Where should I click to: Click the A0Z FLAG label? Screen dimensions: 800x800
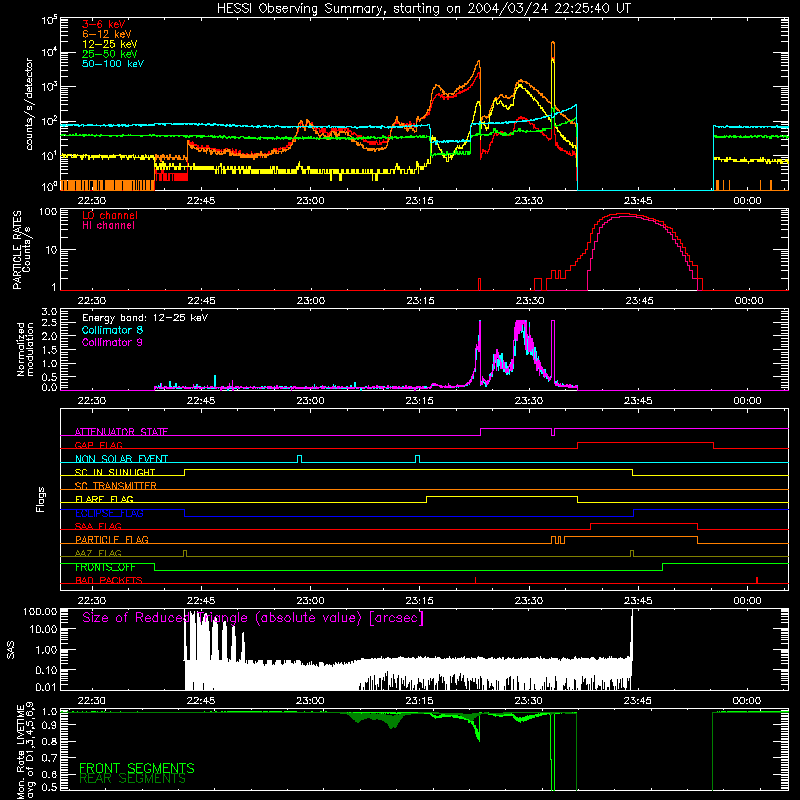click(98, 553)
